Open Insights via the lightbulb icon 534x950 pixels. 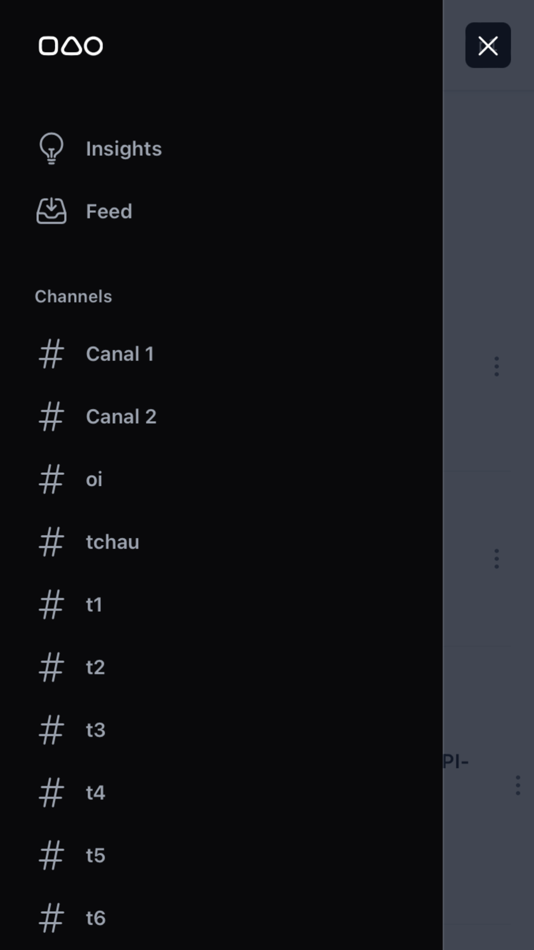pos(52,148)
